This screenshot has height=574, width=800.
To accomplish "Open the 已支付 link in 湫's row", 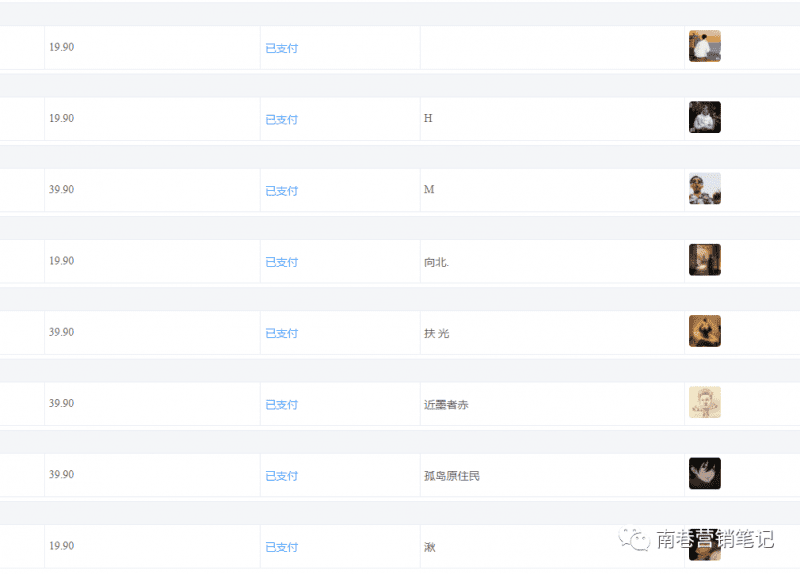I will click(281, 547).
